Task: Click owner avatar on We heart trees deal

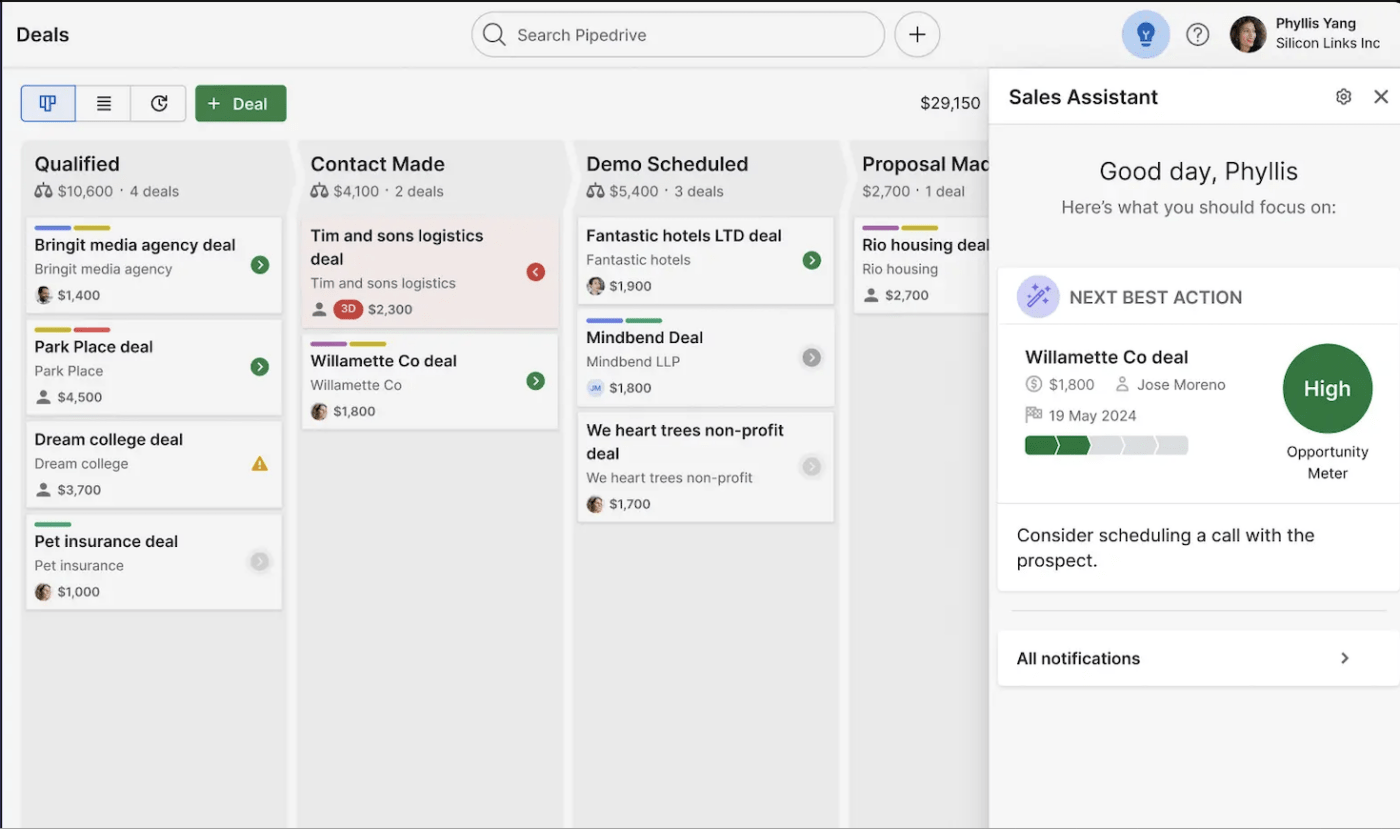Action: [595, 504]
